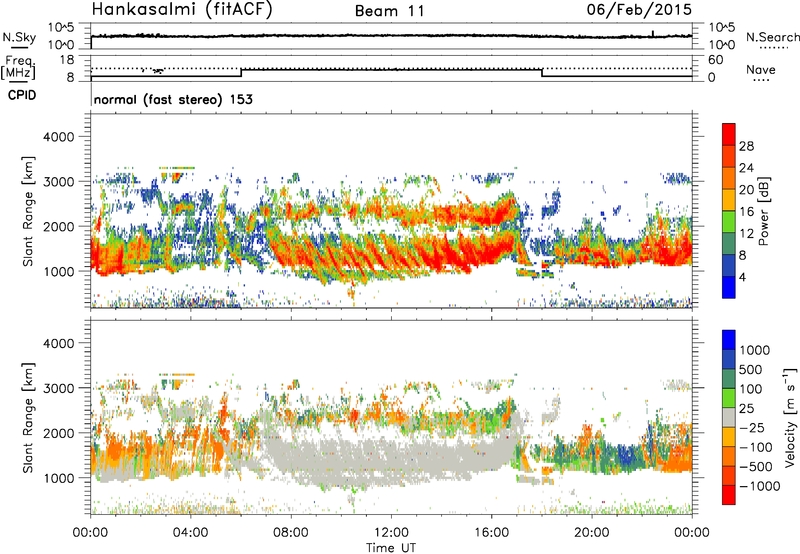Click the date '06/Feb/2015'
The image size is (800, 554).
pyautogui.click(x=639, y=10)
